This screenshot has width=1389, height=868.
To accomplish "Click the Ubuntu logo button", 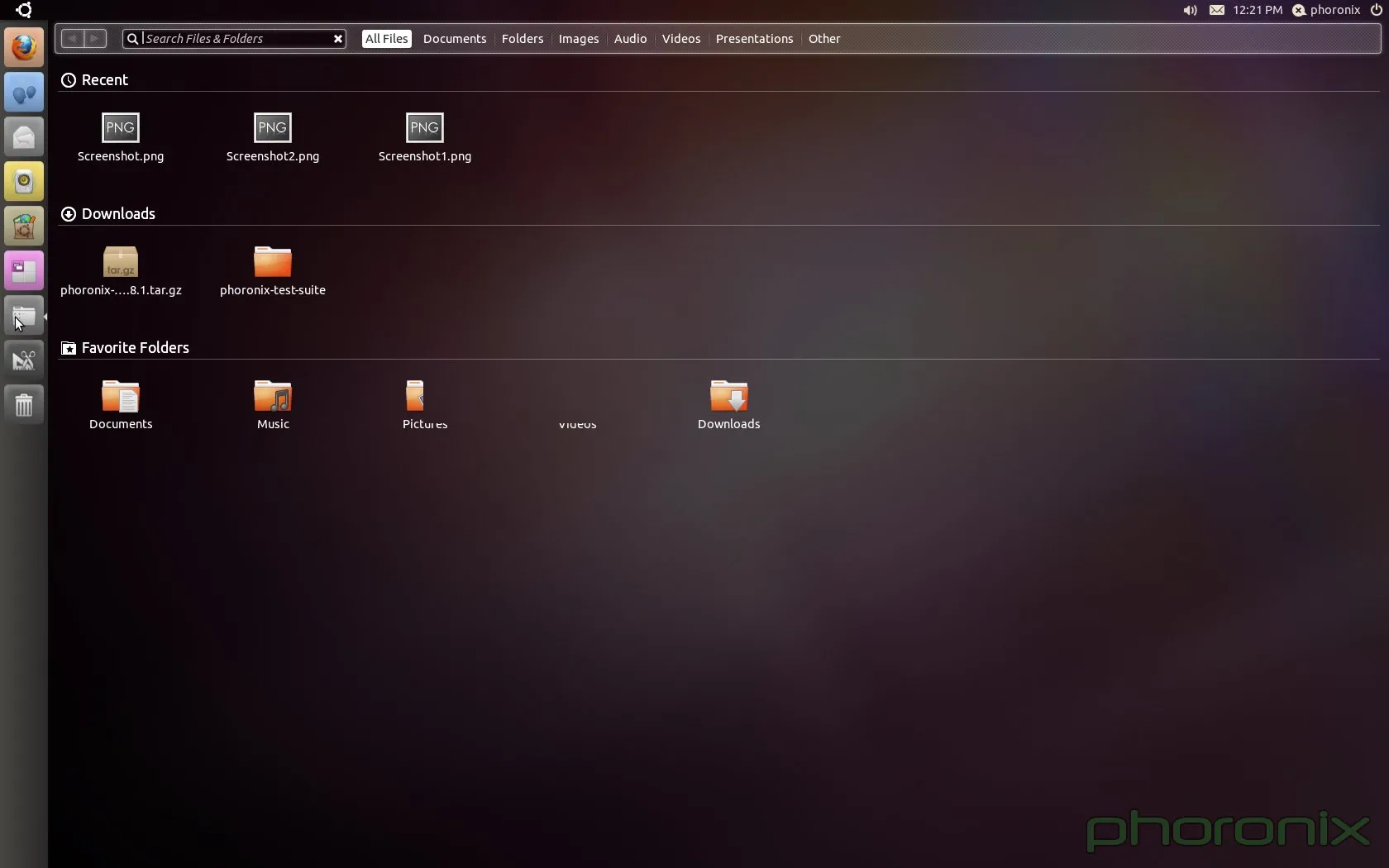I will pos(24,10).
